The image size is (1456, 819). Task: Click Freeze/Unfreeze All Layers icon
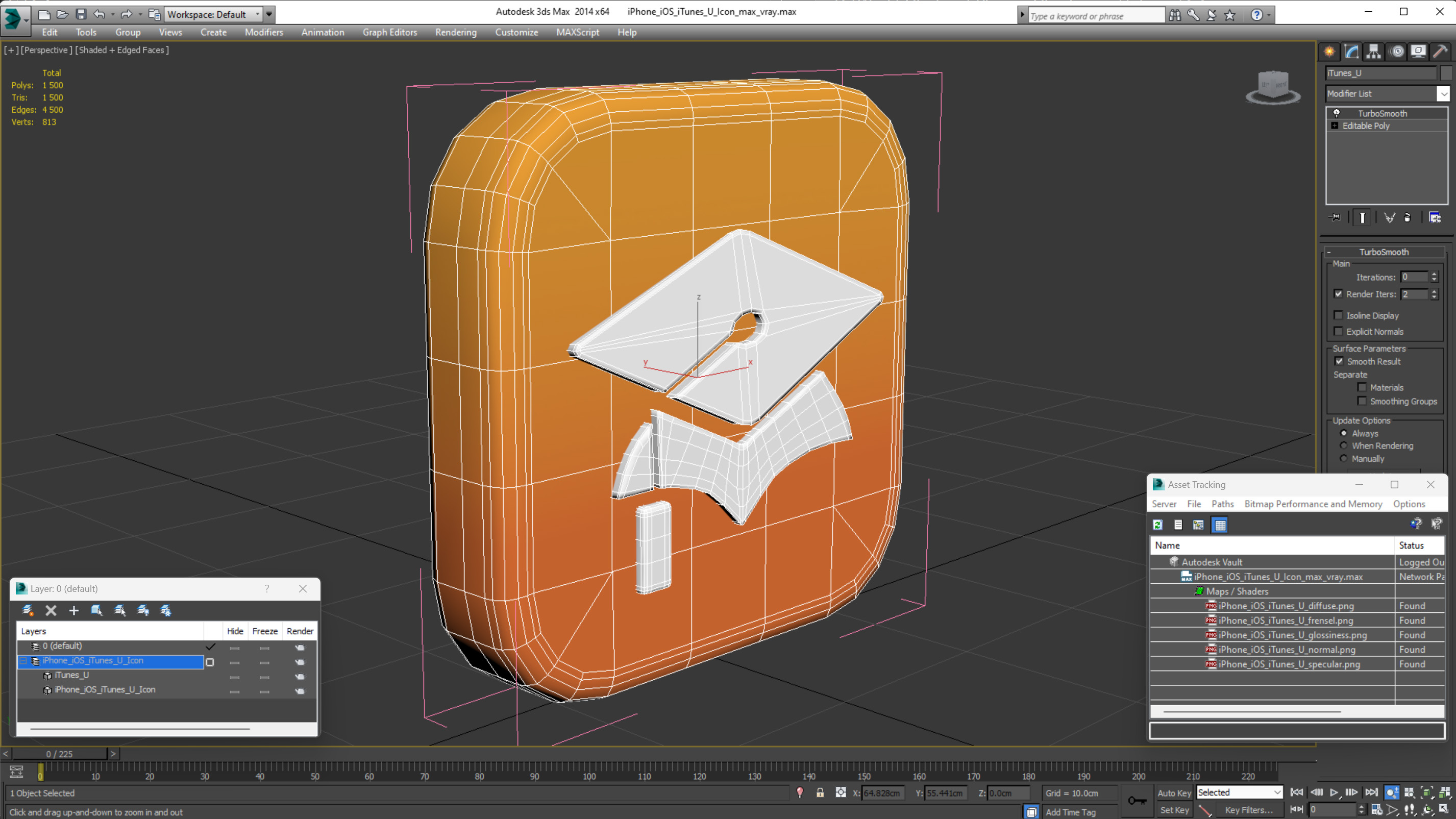pyautogui.click(x=166, y=610)
